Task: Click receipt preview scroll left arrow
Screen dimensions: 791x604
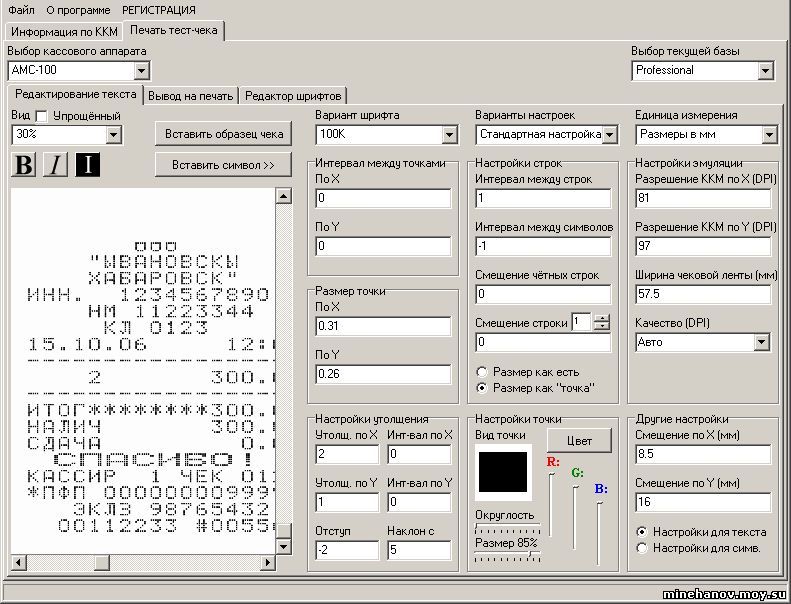Action: tap(19, 562)
